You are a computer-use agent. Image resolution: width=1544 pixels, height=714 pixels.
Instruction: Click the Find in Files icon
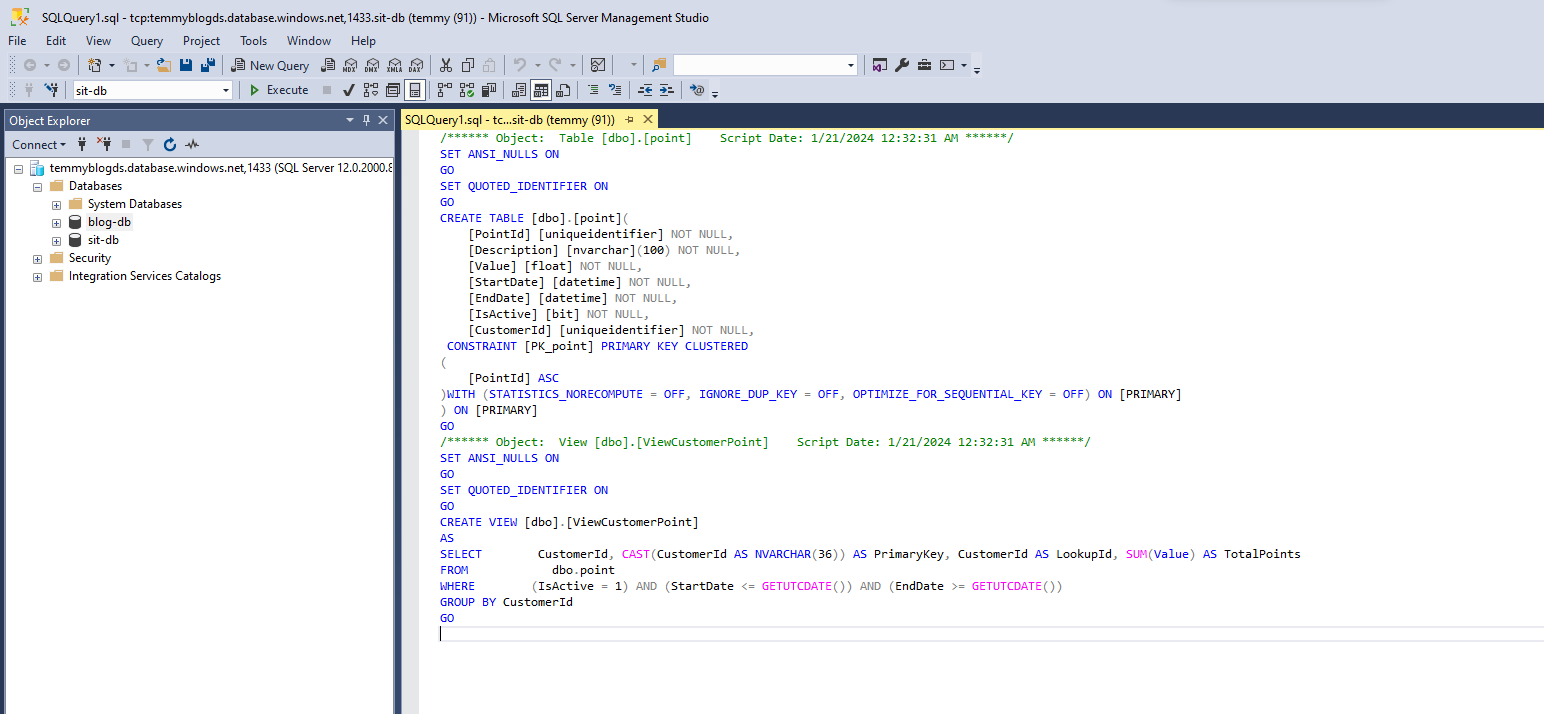click(658, 65)
